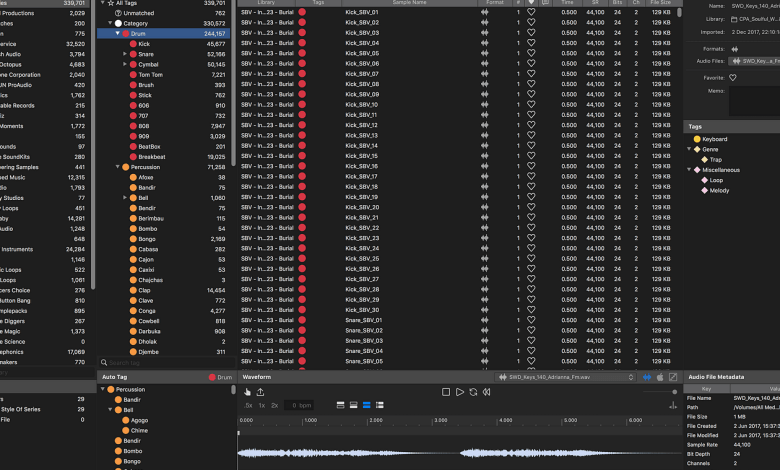The width and height of the screenshot is (780, 470).
Task: Favorite the Kick_SBV_10 sample heart
Action: tap(531, 104)
